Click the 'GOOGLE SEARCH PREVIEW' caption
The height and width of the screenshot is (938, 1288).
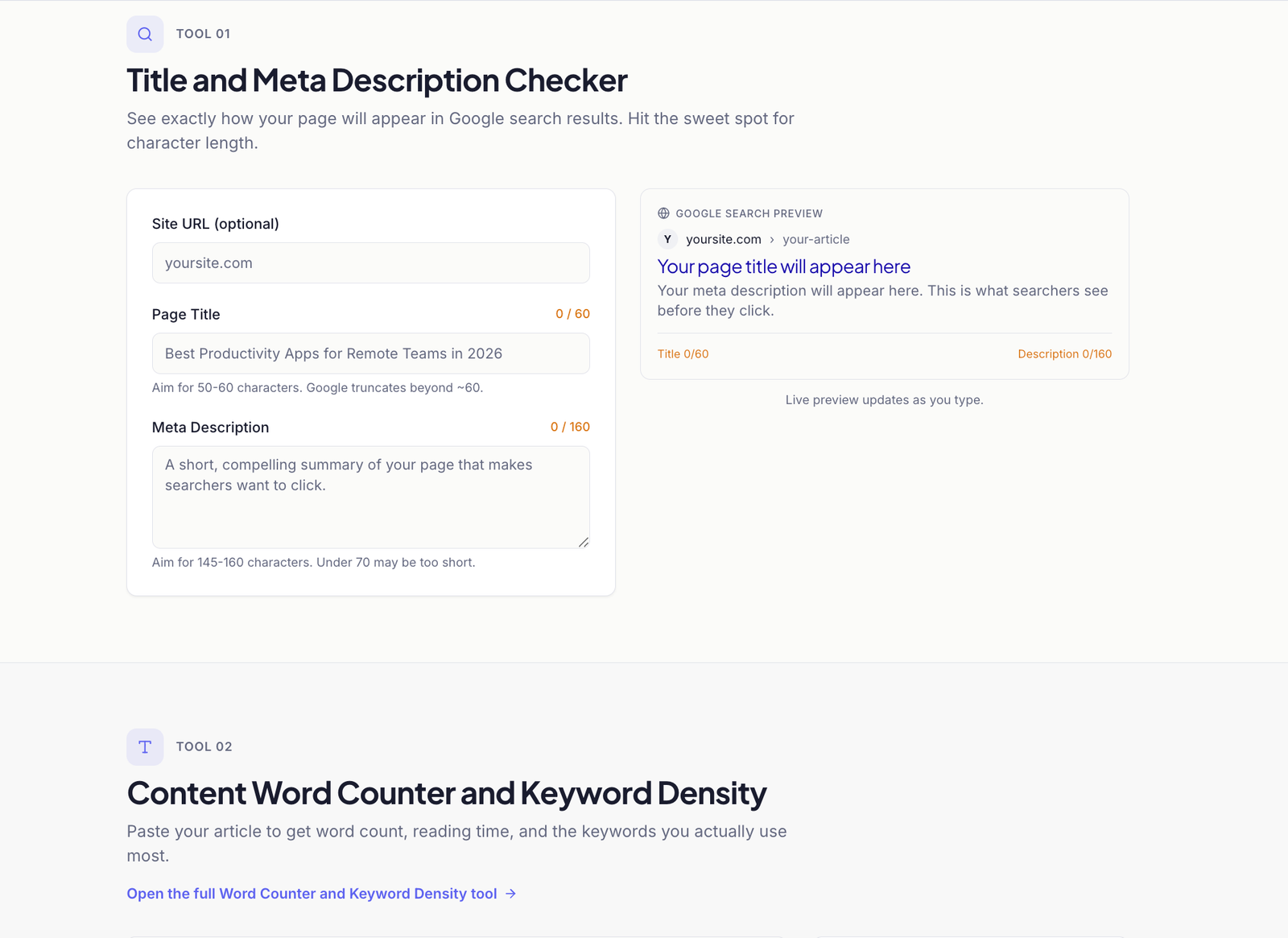click(749, 213)
